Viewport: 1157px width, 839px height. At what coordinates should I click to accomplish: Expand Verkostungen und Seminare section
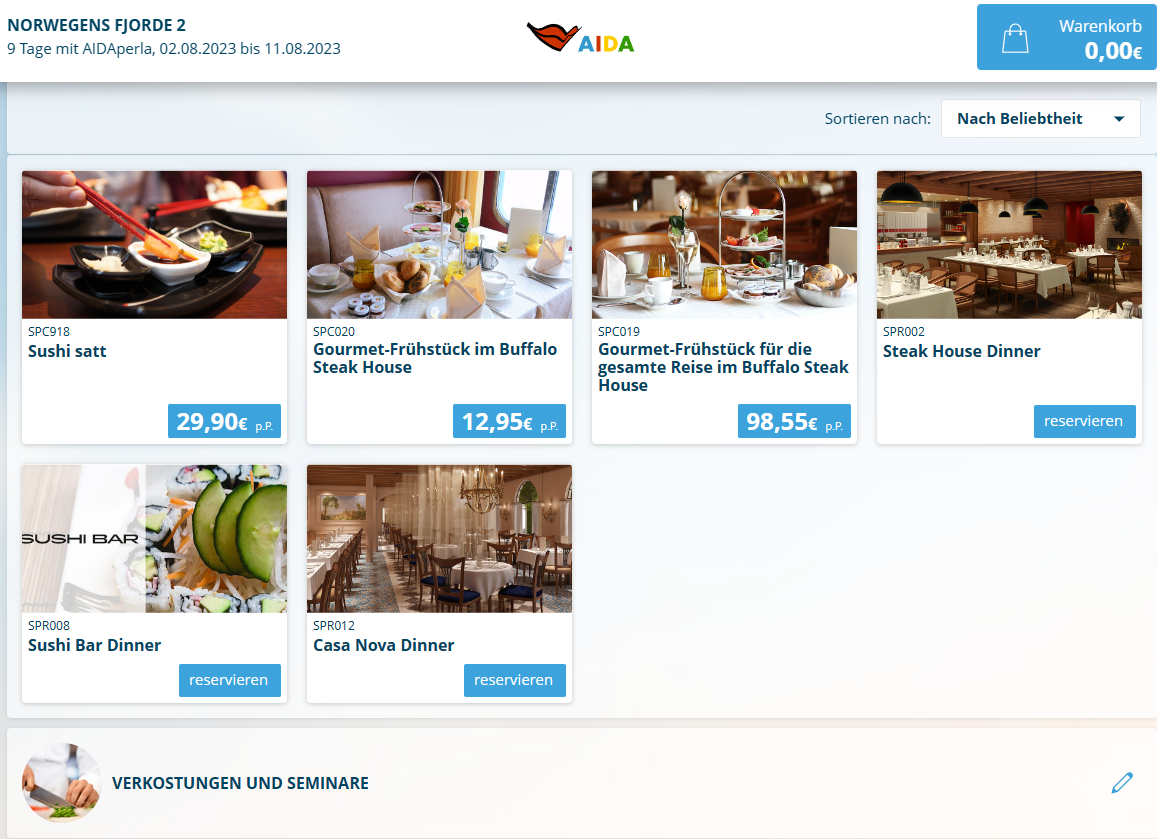point(240,783)
